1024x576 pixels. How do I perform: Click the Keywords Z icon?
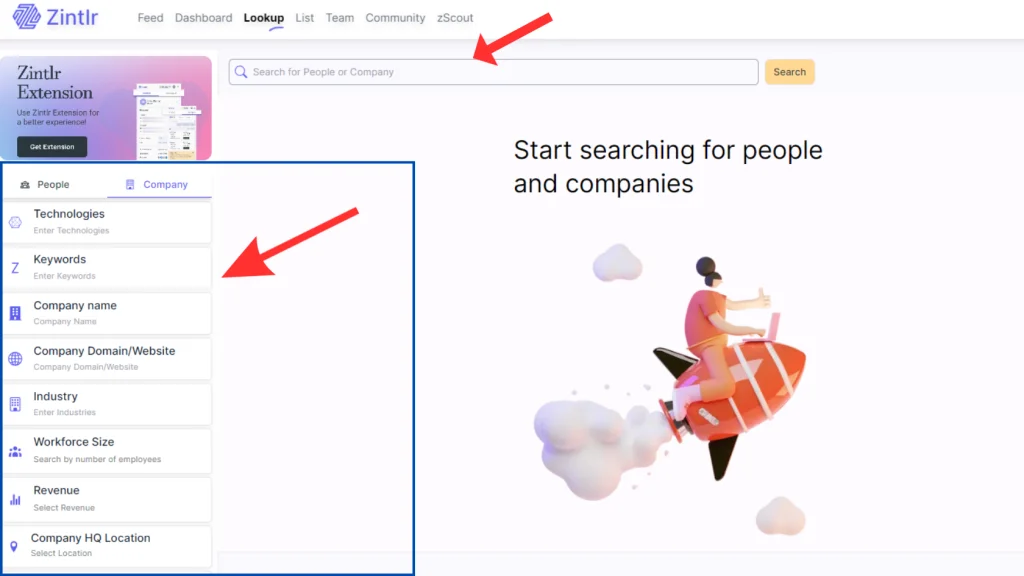point(15,268)
